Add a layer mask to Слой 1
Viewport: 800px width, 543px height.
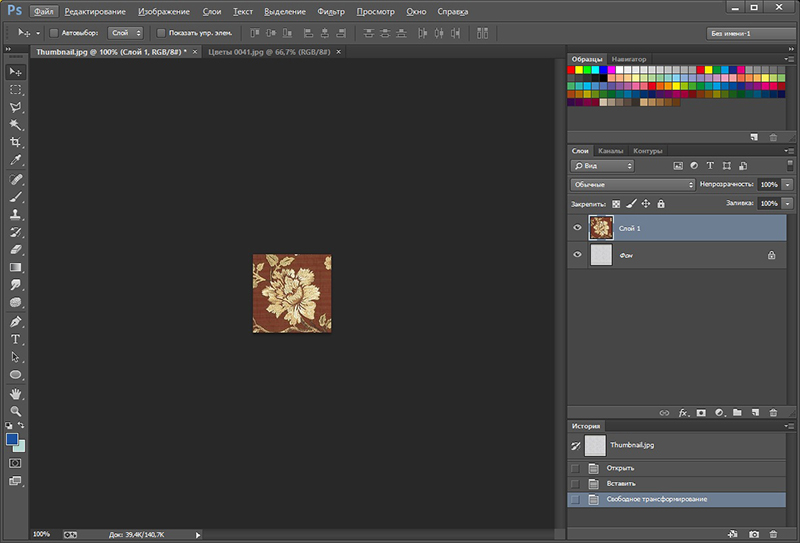point(701,412)
